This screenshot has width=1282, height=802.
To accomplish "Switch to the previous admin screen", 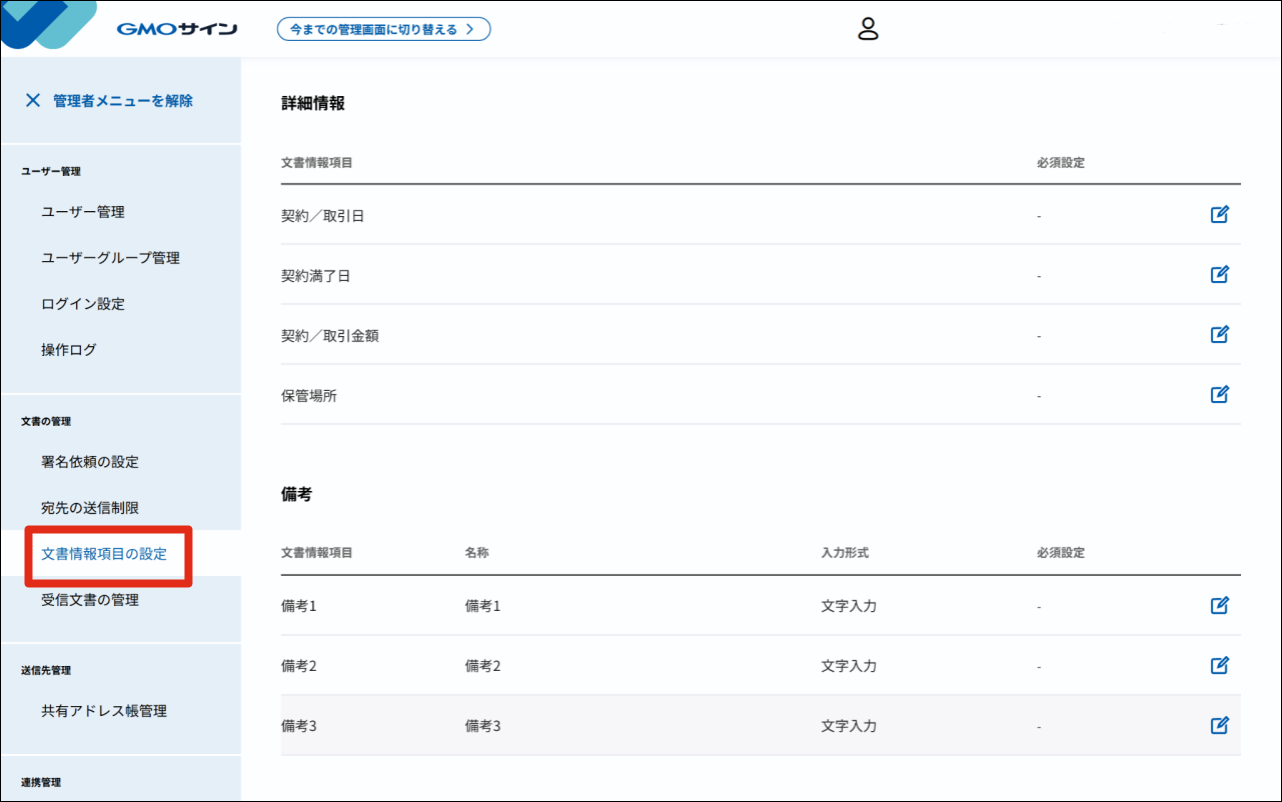I will pyautogui.click(x=384, y=29).
